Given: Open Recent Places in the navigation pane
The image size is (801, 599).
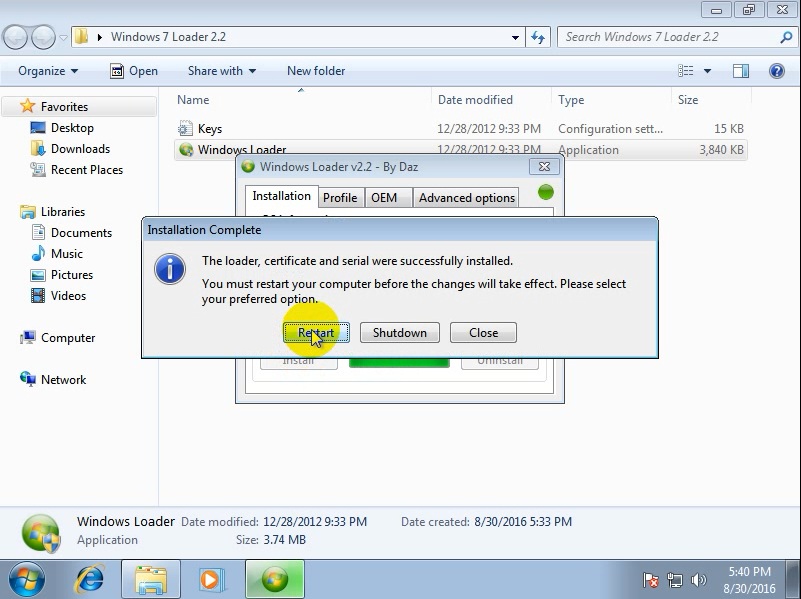Looking at the screenshot, I should [x=87, y=170].
